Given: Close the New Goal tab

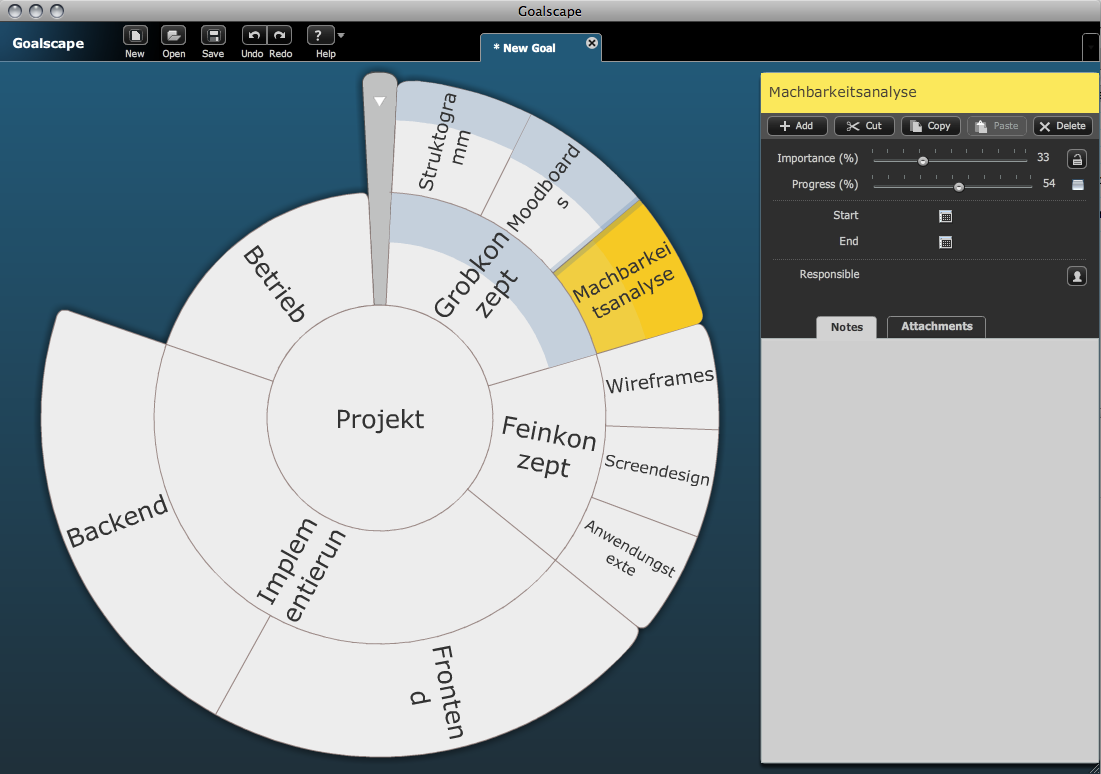Looking at the screenshot, I should (x=591, y=44).
